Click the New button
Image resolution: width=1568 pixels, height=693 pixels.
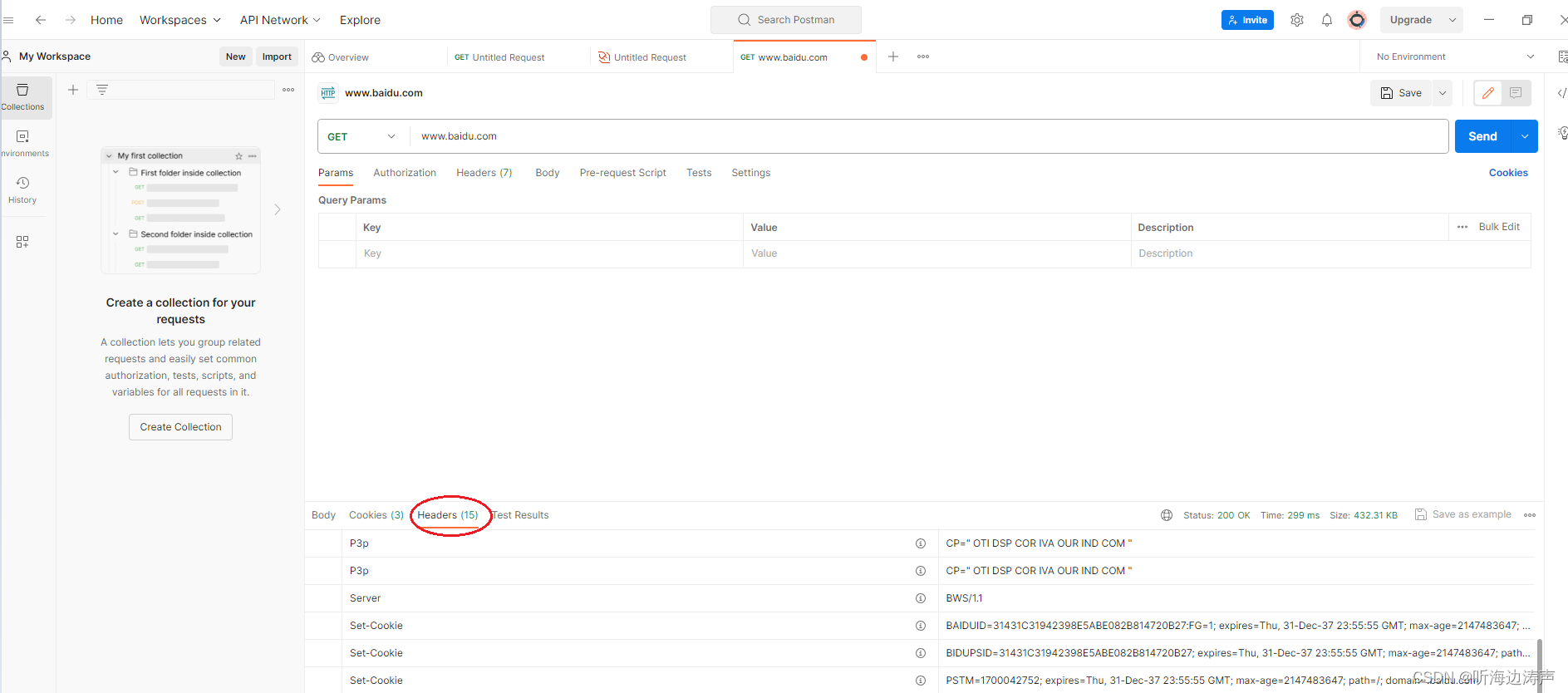tap(236, 57)
